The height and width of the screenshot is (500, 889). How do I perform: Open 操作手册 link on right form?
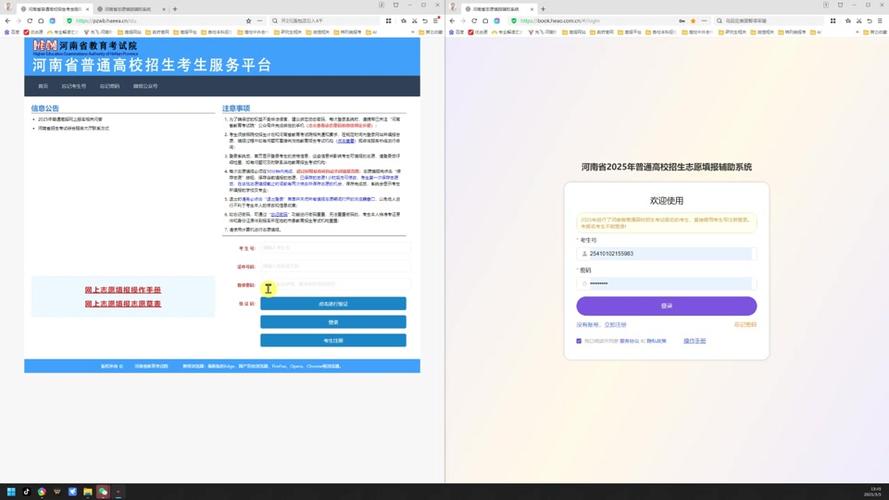695,341
